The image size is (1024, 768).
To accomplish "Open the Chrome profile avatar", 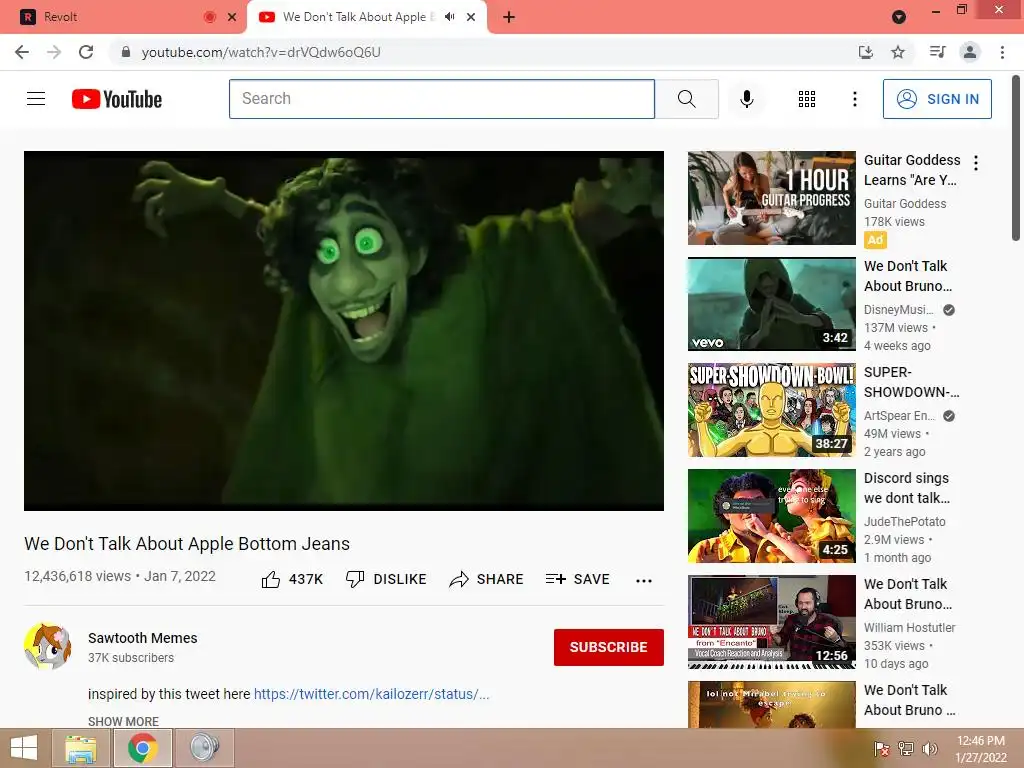I will pos(970,52).
